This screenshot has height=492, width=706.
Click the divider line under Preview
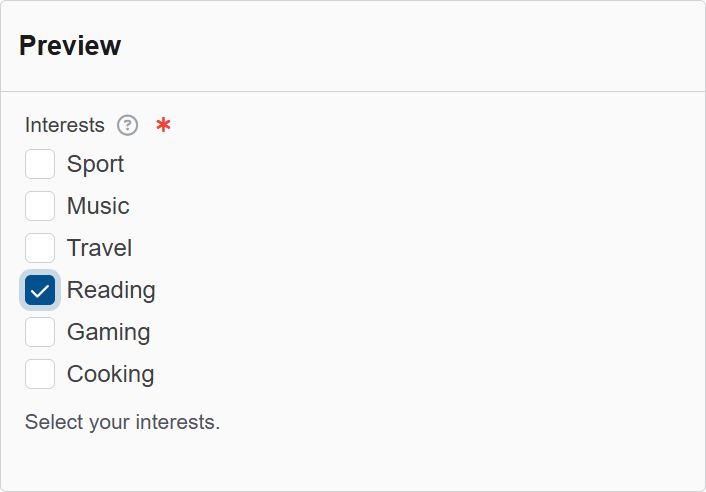click(x=353, y=91)
